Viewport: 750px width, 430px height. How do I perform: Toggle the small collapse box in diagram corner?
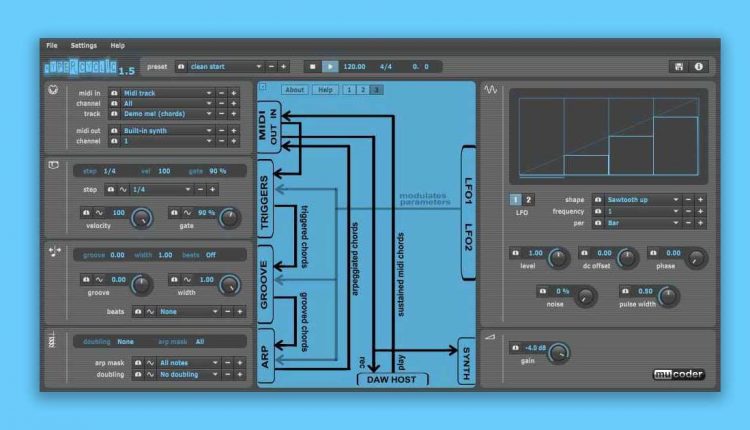(x=263, y=87)
